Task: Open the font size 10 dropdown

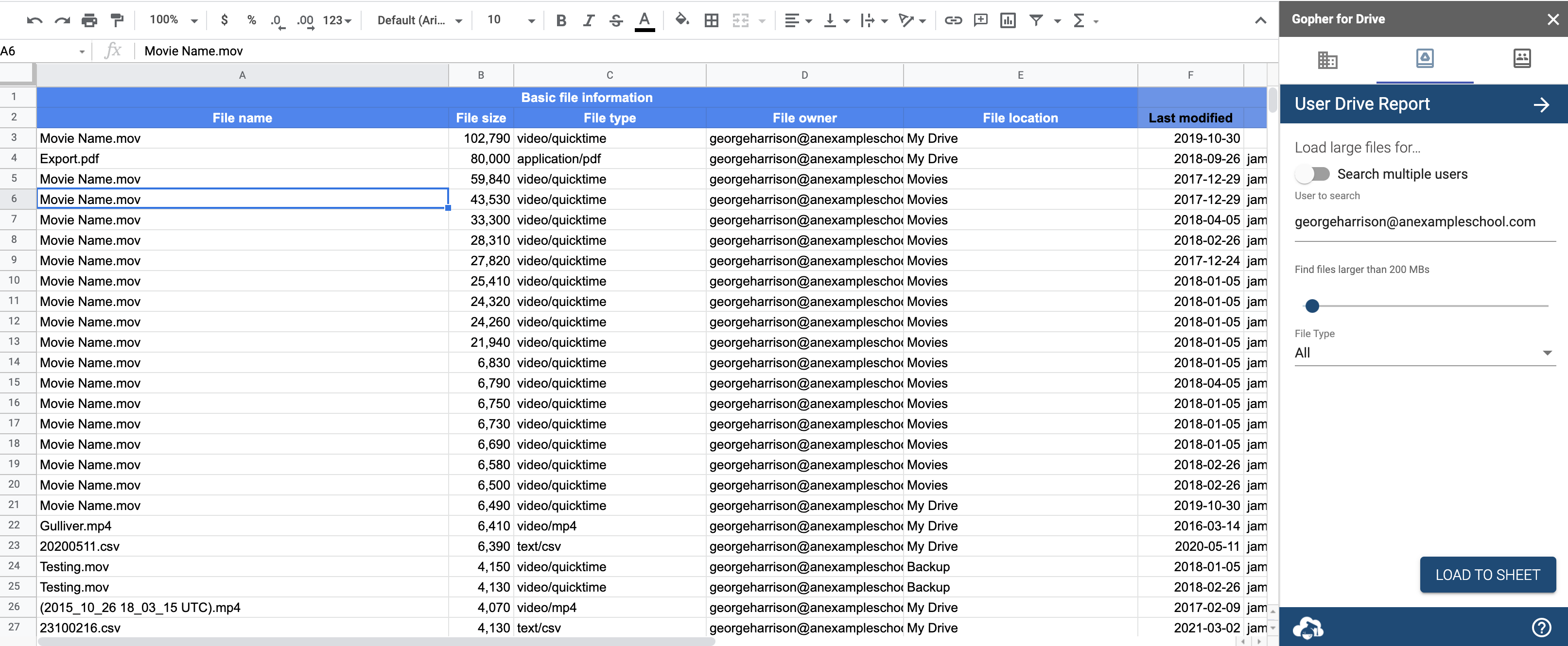Action: (x=511, y=20)
